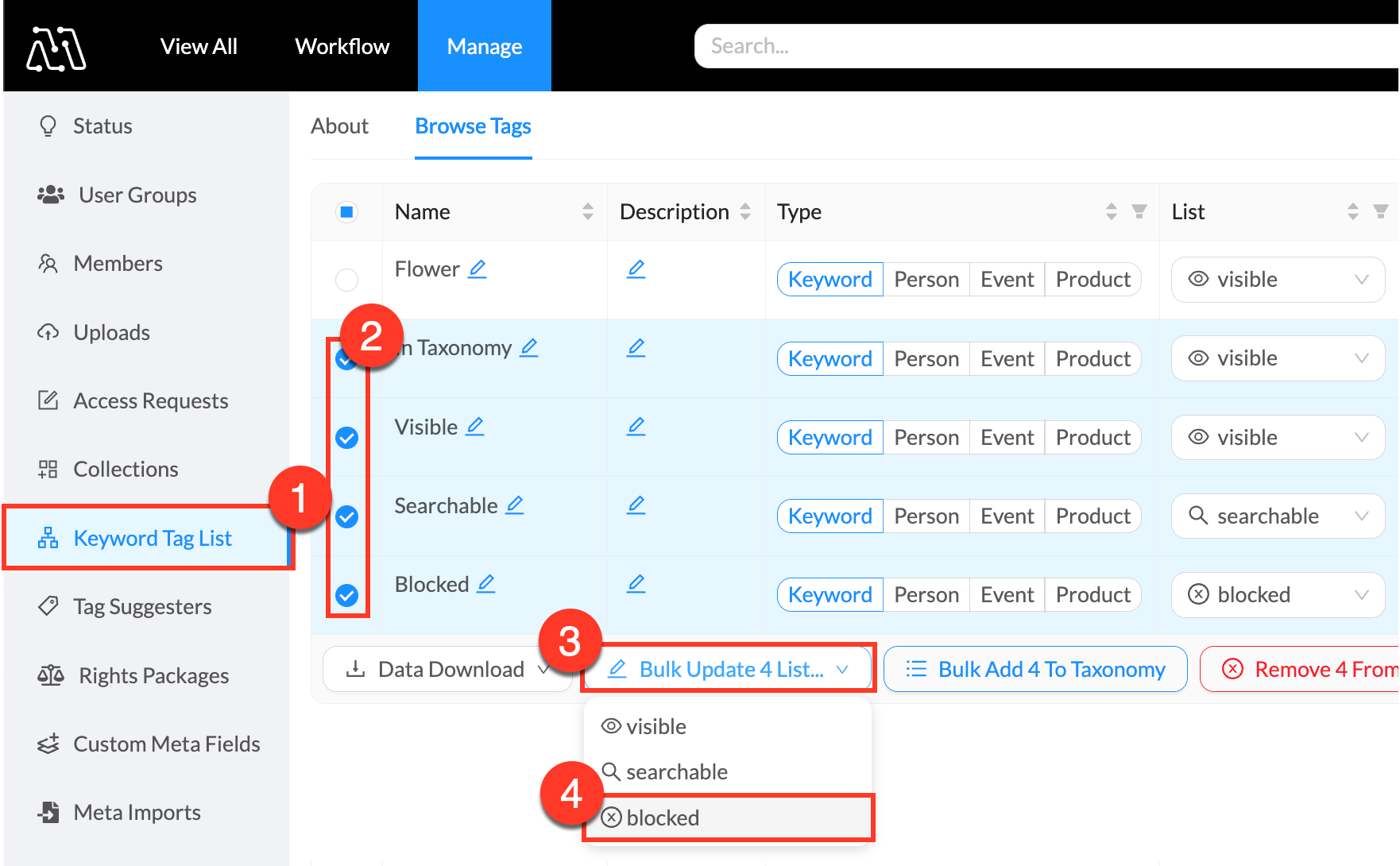The image size is (1400, 866).
Task: Edit the Blocked tag name with pencil icon
Action: click(x=485, y=584)
